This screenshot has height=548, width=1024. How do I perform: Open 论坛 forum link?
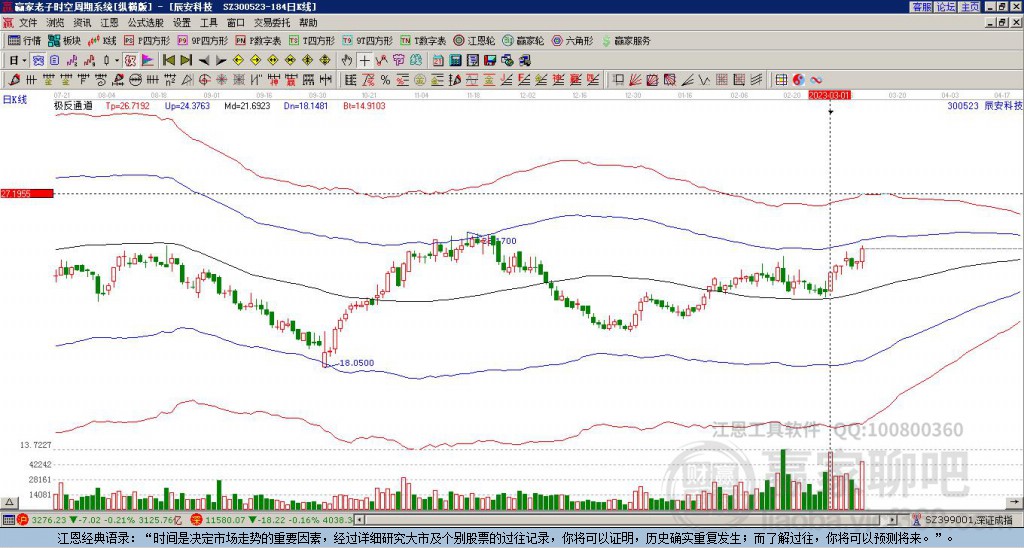945,7
